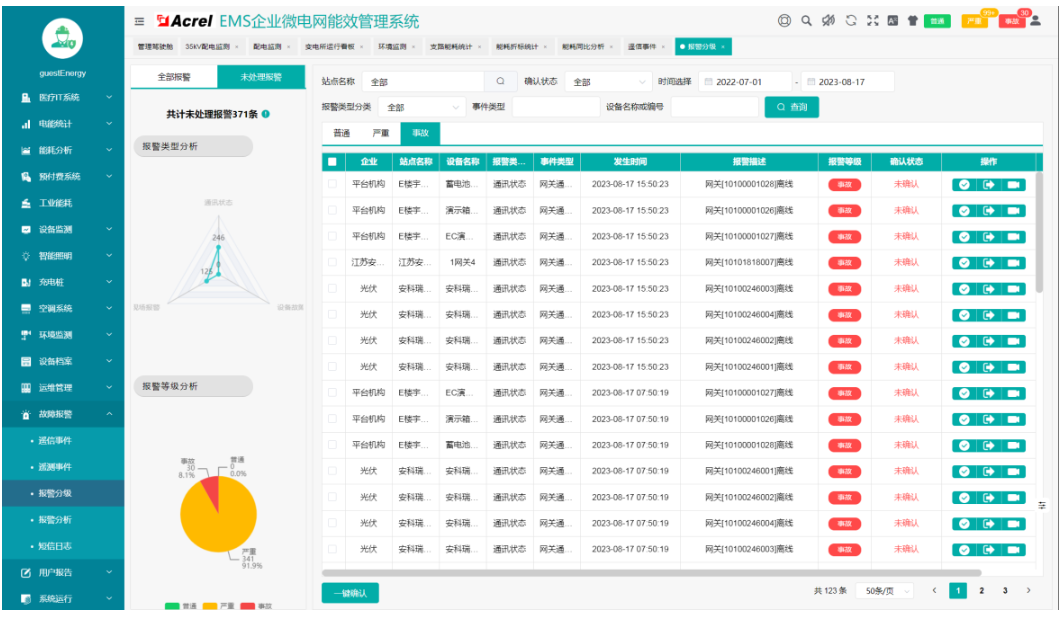
Task: Expand 医疗IT系统 menu in sidebar
Action: click(x=62, y=98)
